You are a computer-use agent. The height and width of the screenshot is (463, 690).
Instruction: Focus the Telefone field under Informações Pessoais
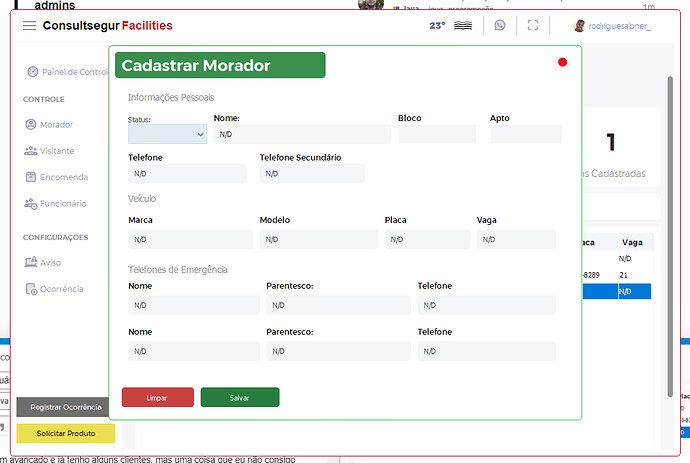(x=187, y=173)
